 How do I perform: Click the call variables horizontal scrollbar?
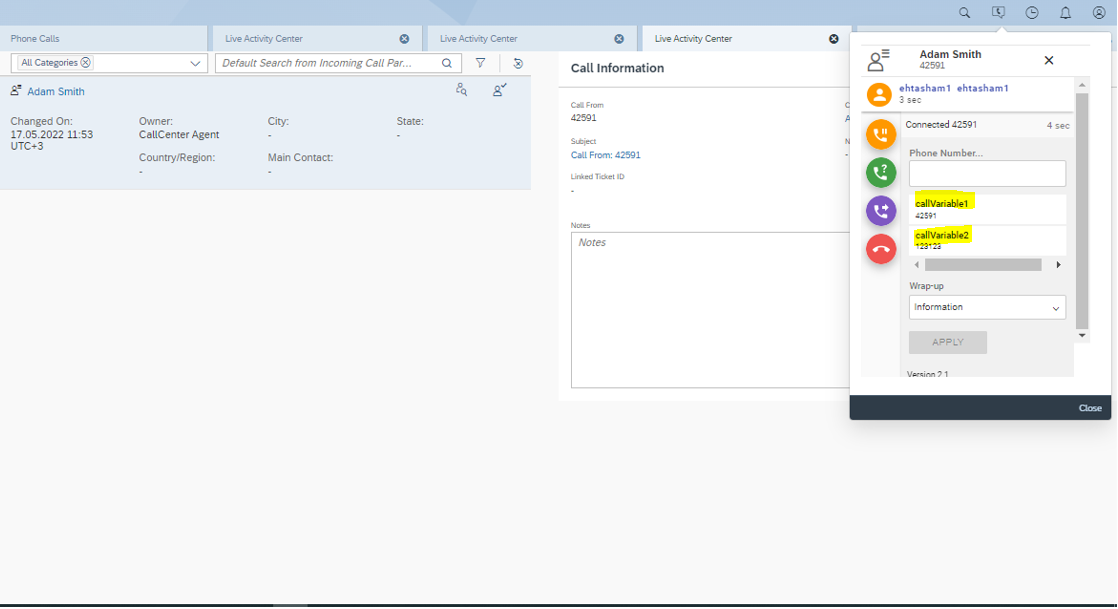(x=983, y=265)
